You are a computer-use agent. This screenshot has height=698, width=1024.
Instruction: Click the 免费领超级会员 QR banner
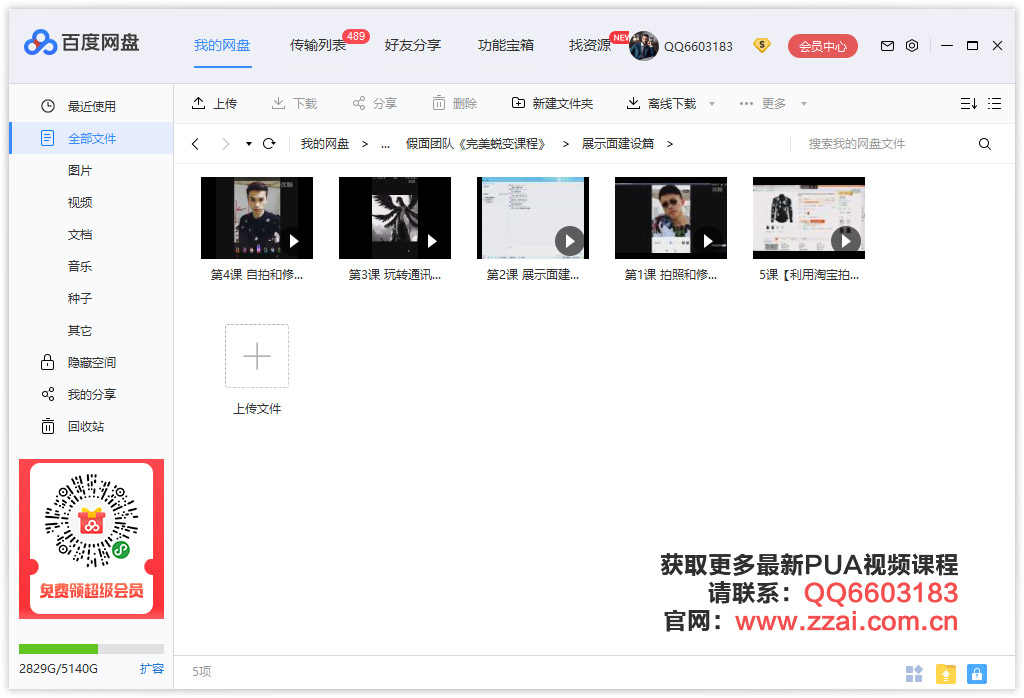[x=91, y=539]
